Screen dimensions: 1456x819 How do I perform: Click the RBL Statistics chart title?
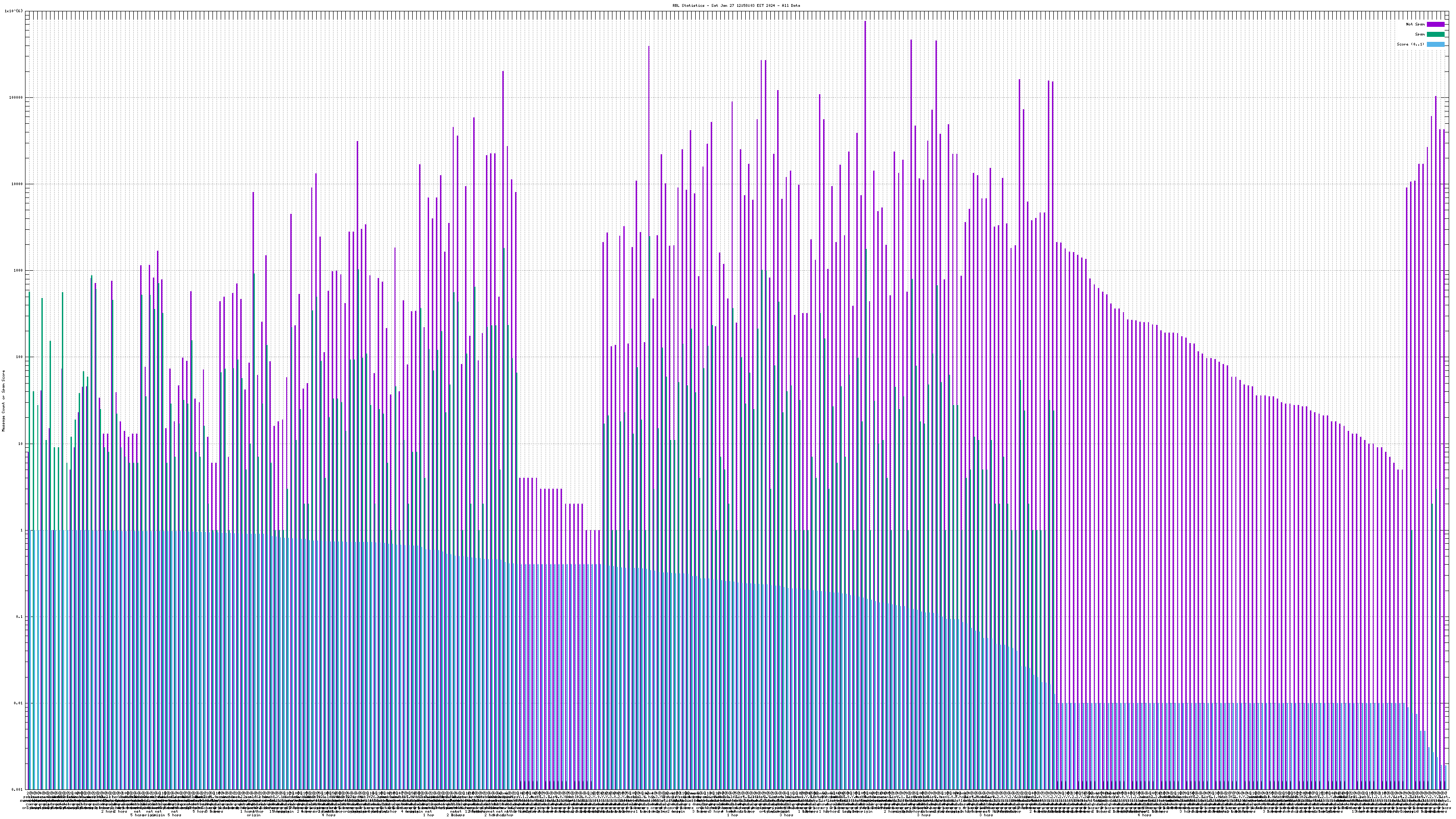click(x=736, y=5)
